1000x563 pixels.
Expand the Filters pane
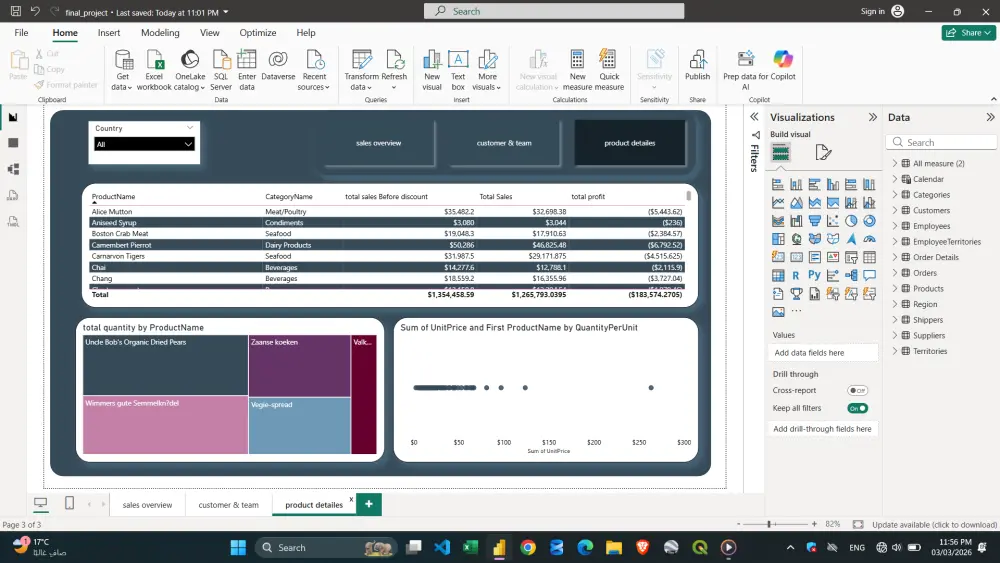[754, 117]
